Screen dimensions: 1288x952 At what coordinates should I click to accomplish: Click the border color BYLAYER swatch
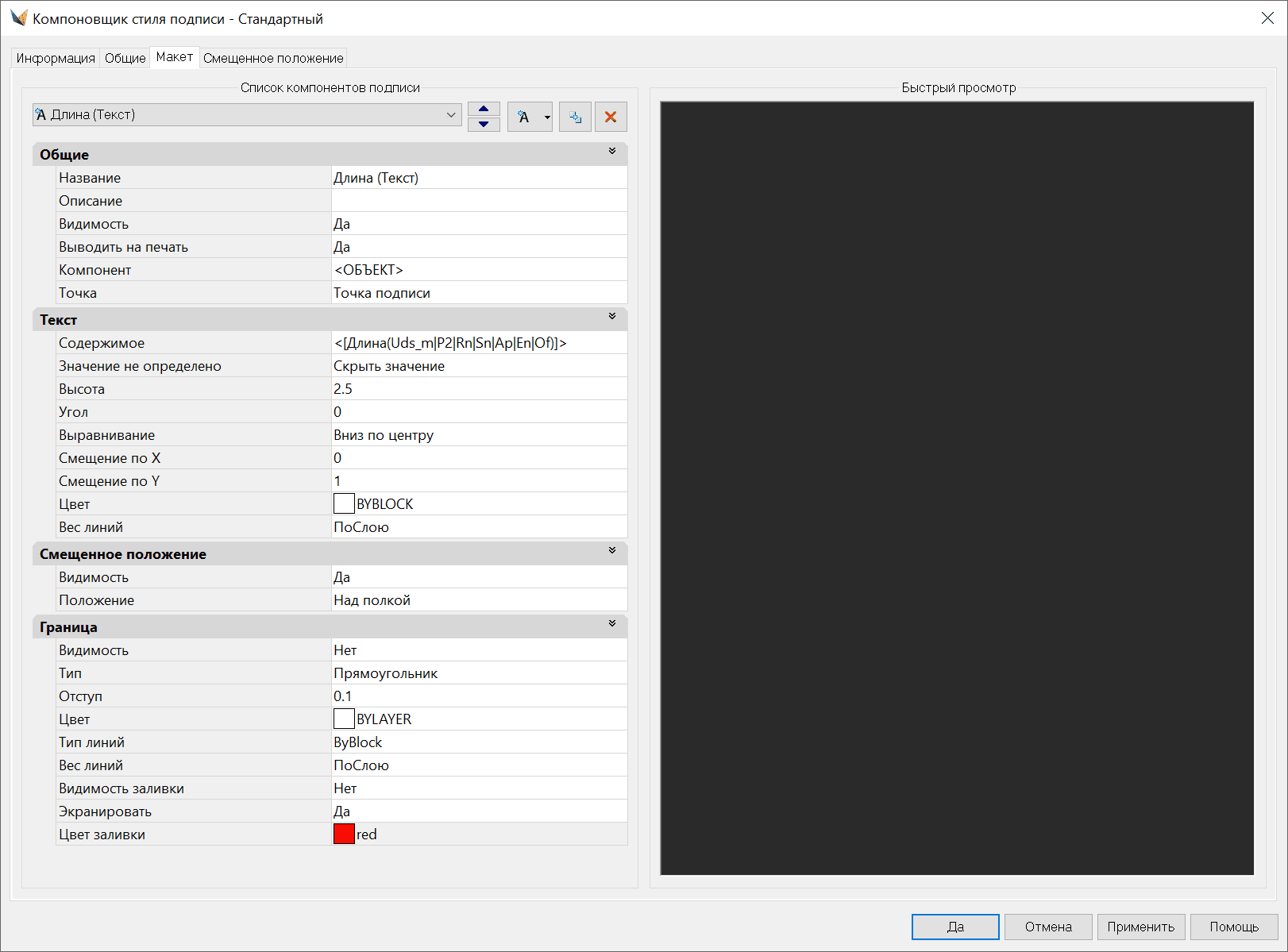[x=344, y=719]
